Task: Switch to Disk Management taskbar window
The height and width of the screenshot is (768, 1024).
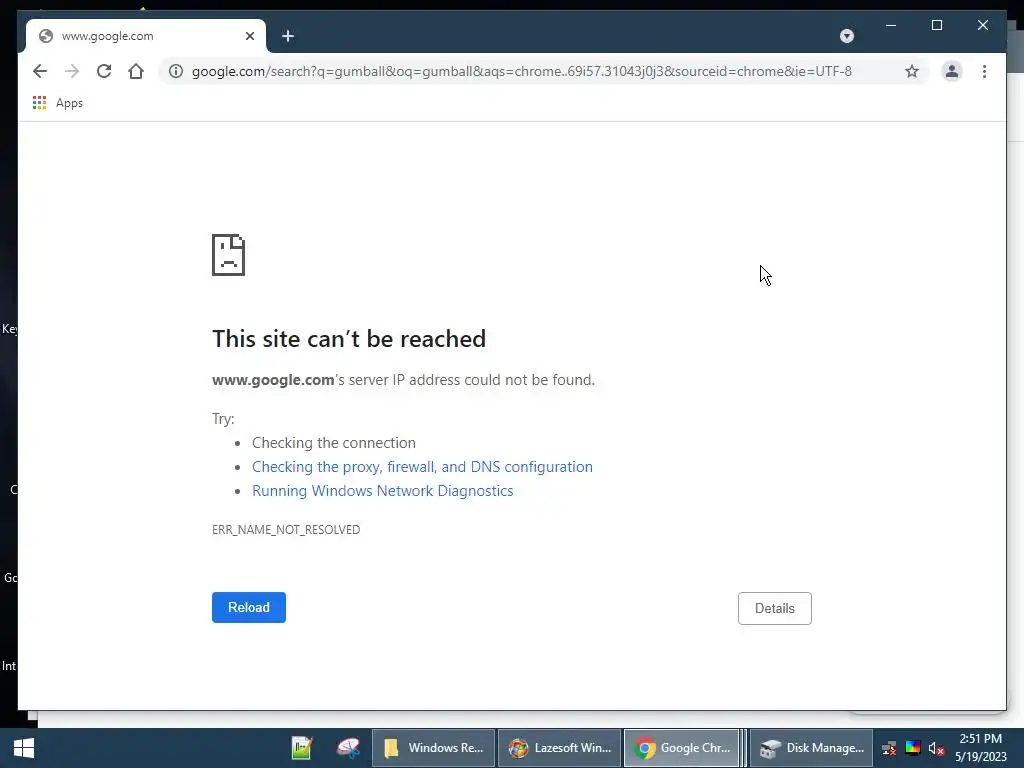Action: click(x=812, y=748)
